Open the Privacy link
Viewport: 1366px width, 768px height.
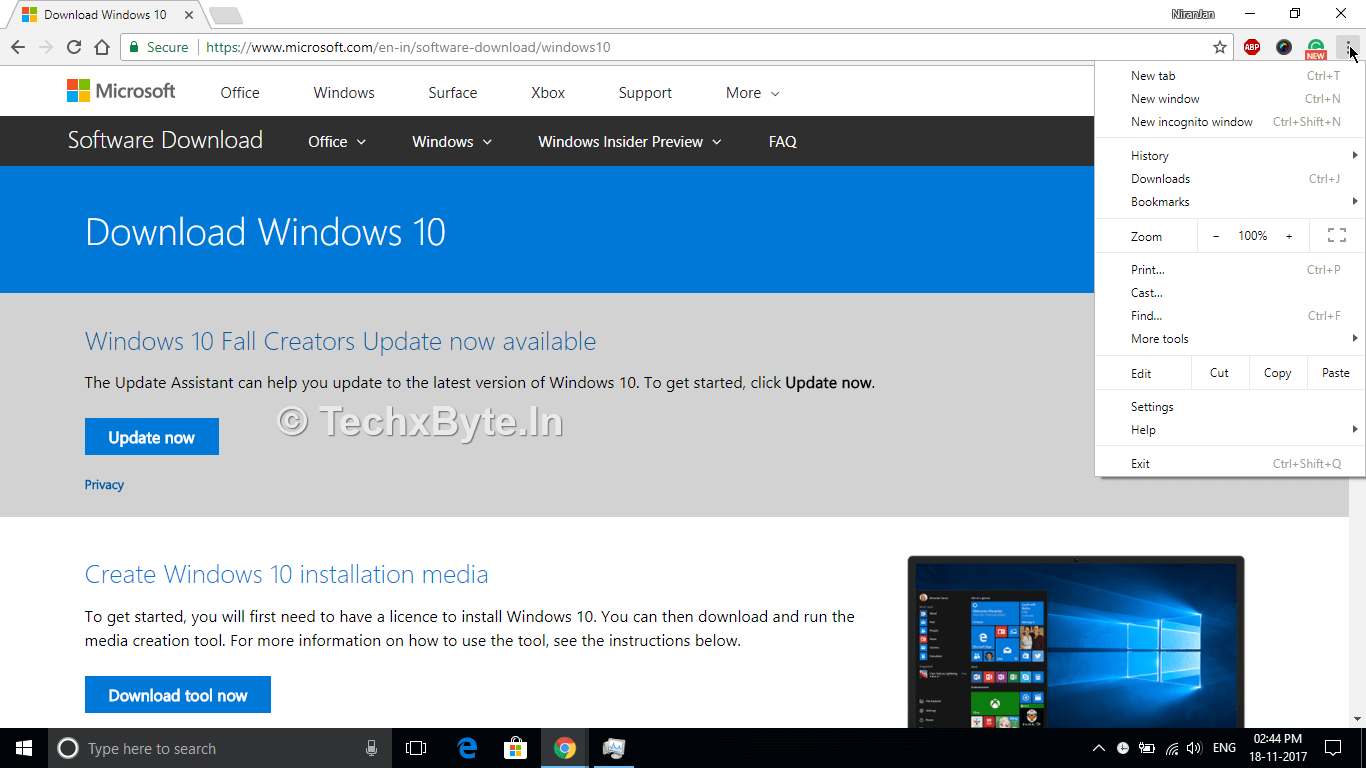tap(104, 485)
